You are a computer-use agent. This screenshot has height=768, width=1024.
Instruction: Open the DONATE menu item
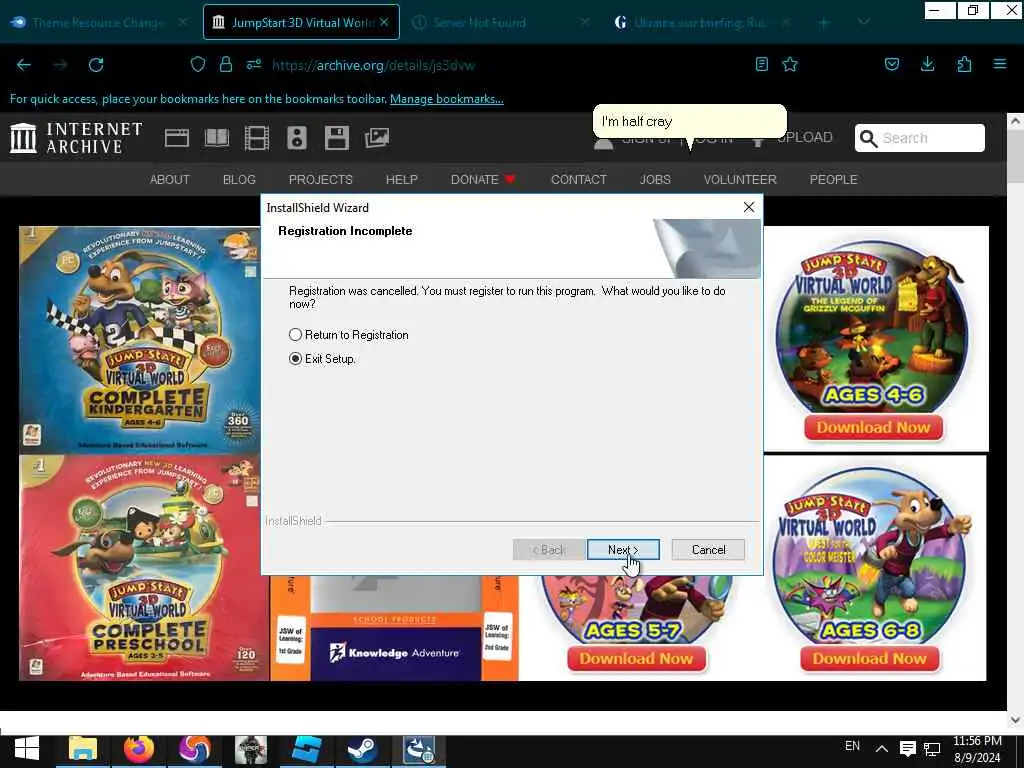point(483,180)
